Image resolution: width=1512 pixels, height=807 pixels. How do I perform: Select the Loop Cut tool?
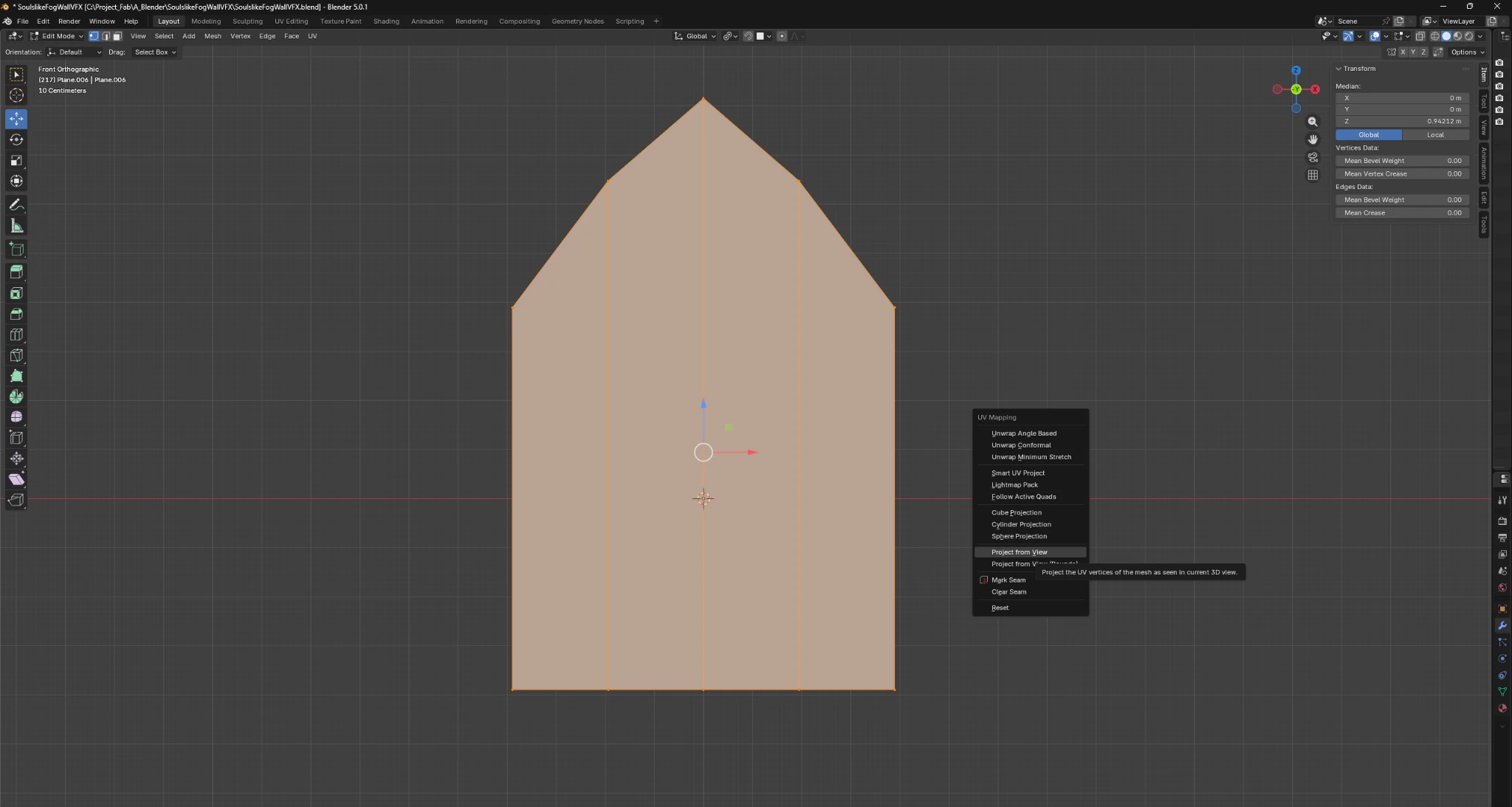click(x=16, y=334)
